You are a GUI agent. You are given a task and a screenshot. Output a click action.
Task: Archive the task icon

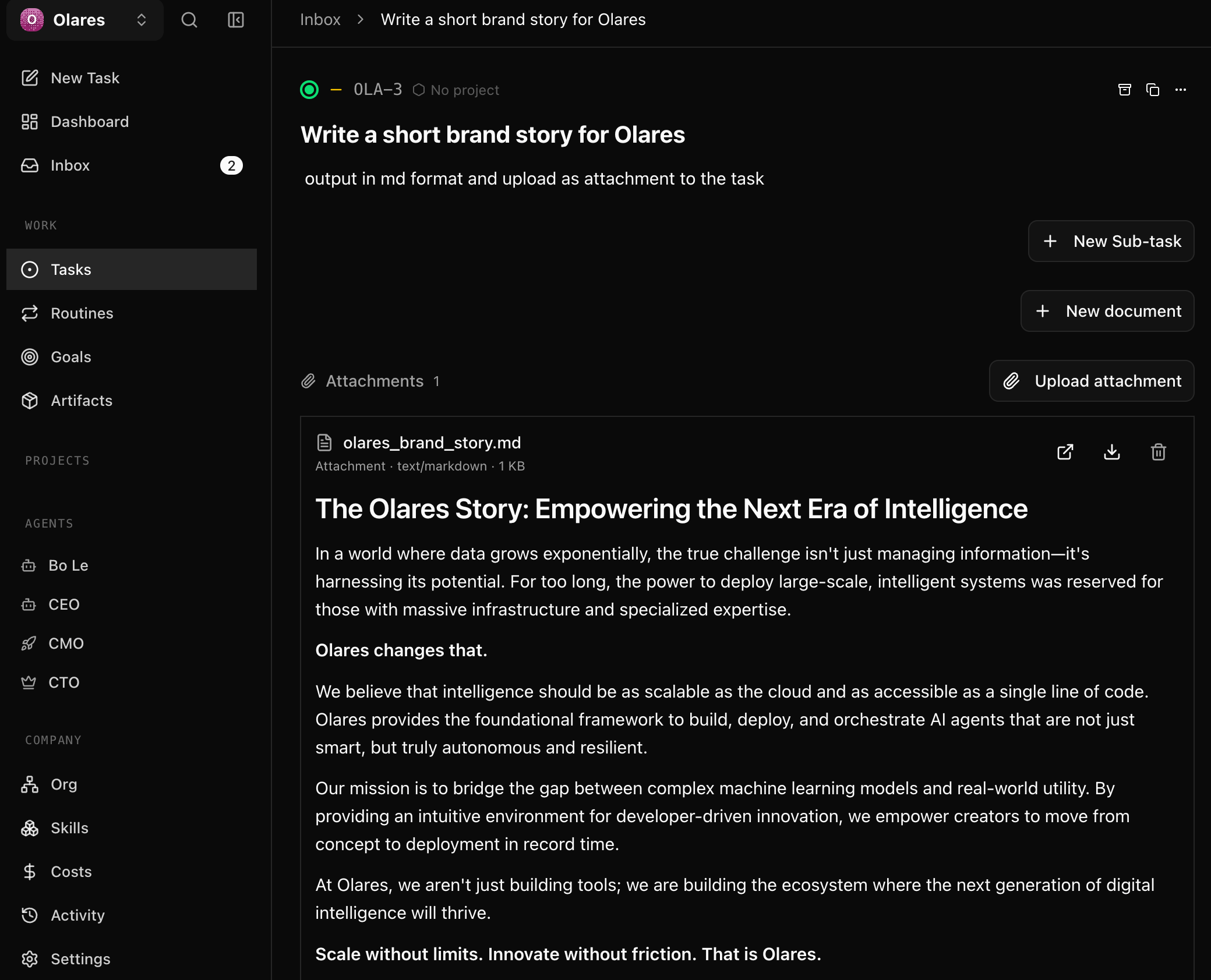(x=1125, y=90)
